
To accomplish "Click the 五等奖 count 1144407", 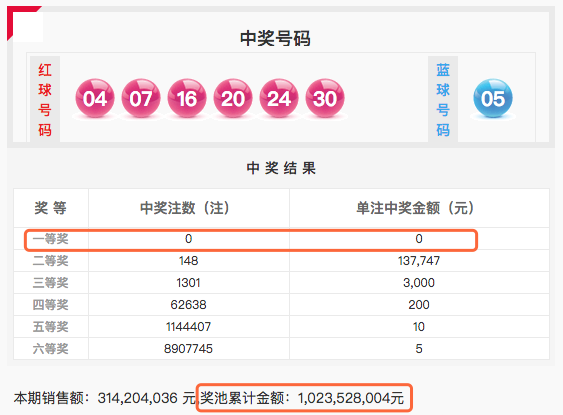I will pyautogui.click(x=189, y=327).
